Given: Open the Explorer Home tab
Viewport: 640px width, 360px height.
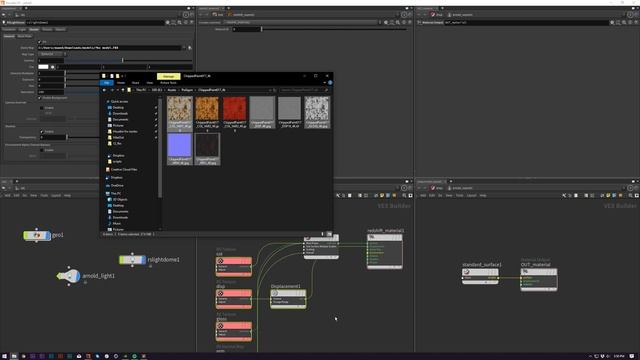Looking at the screenshot, I should (121, 83).
